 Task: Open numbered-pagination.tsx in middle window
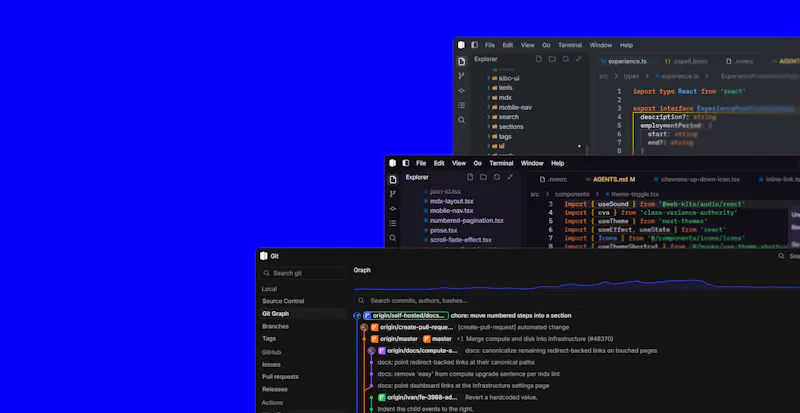(466, 221)
